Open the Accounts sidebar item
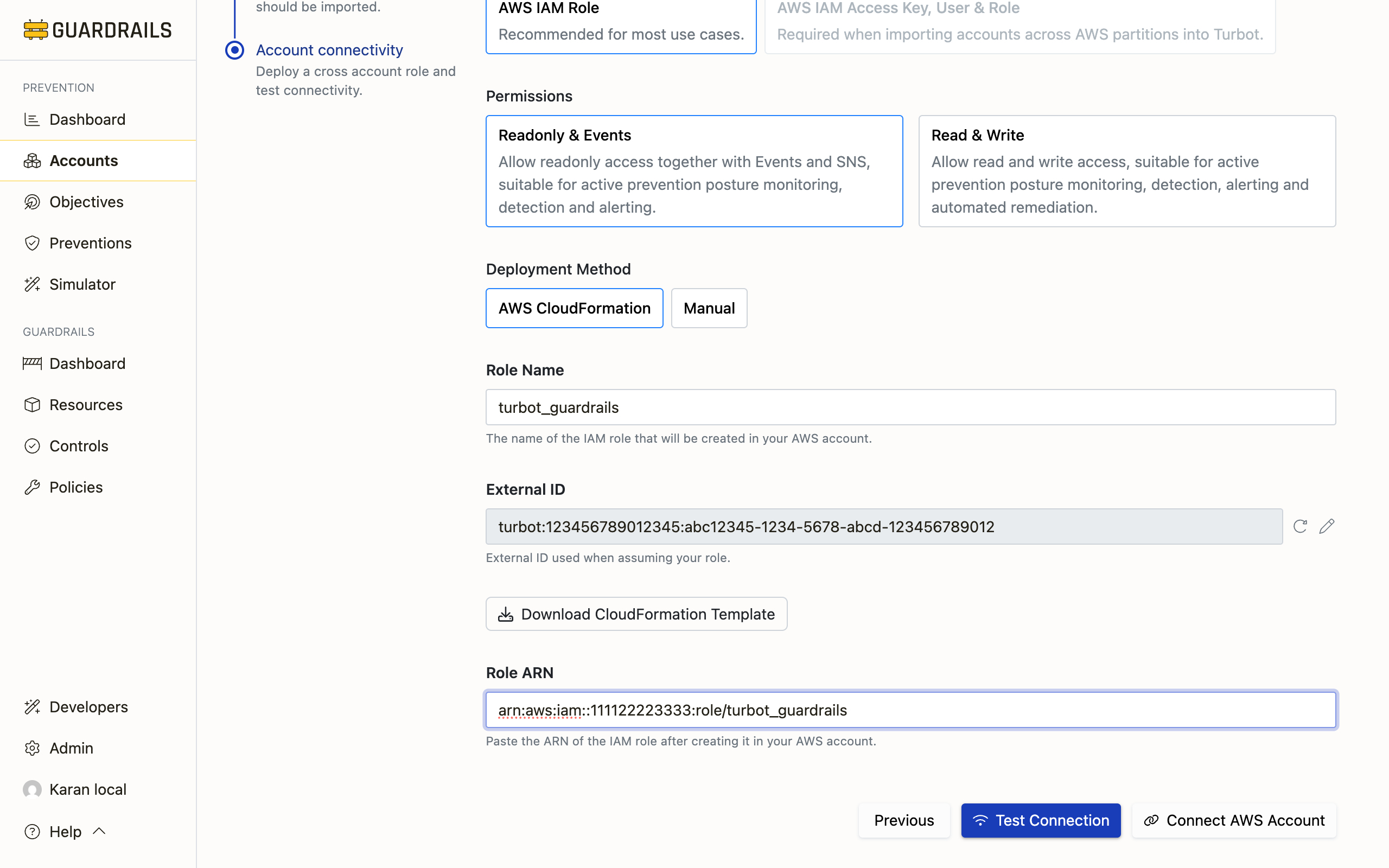 pos(83,161)
